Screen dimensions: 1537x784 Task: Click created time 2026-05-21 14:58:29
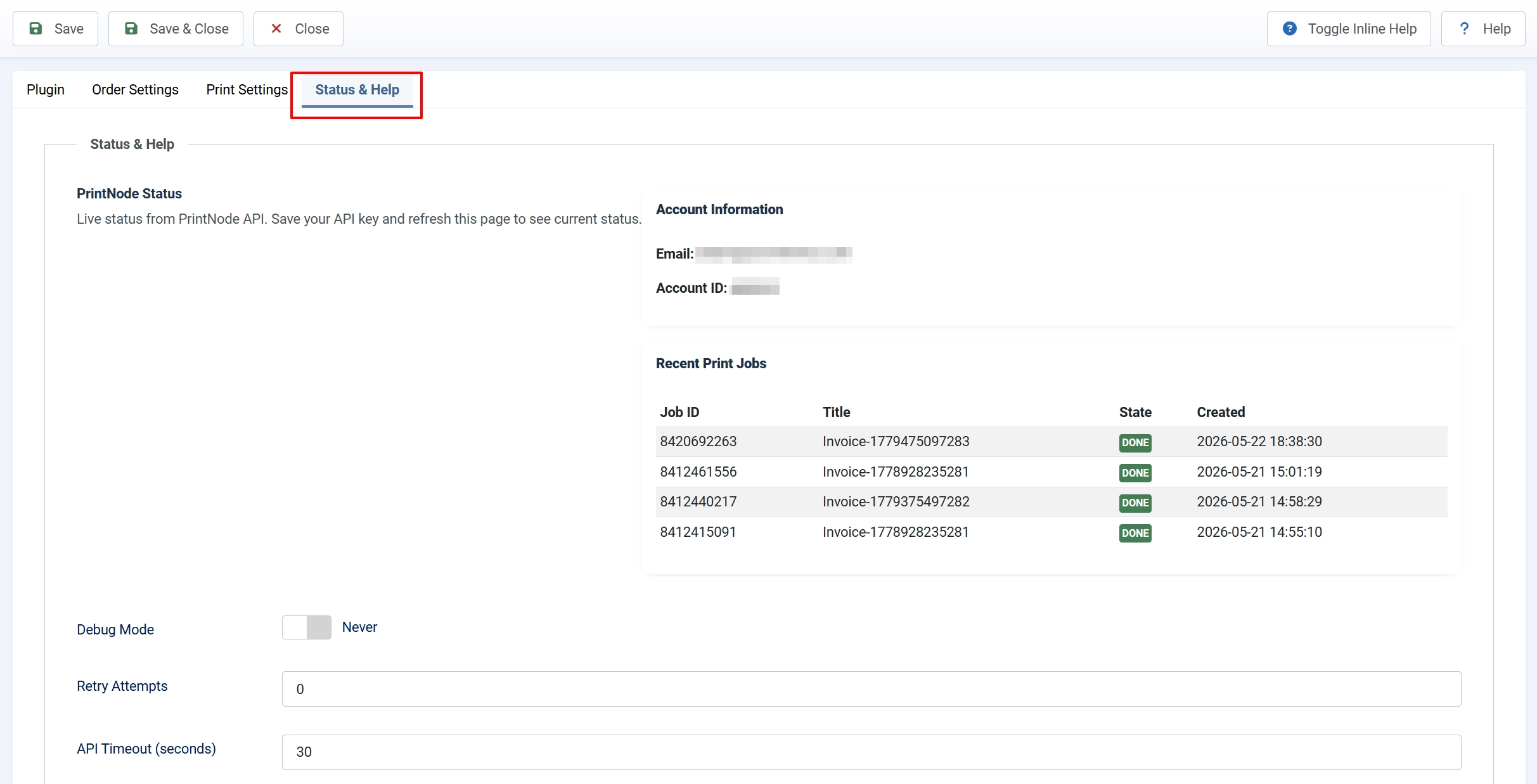pos(1259,501)
